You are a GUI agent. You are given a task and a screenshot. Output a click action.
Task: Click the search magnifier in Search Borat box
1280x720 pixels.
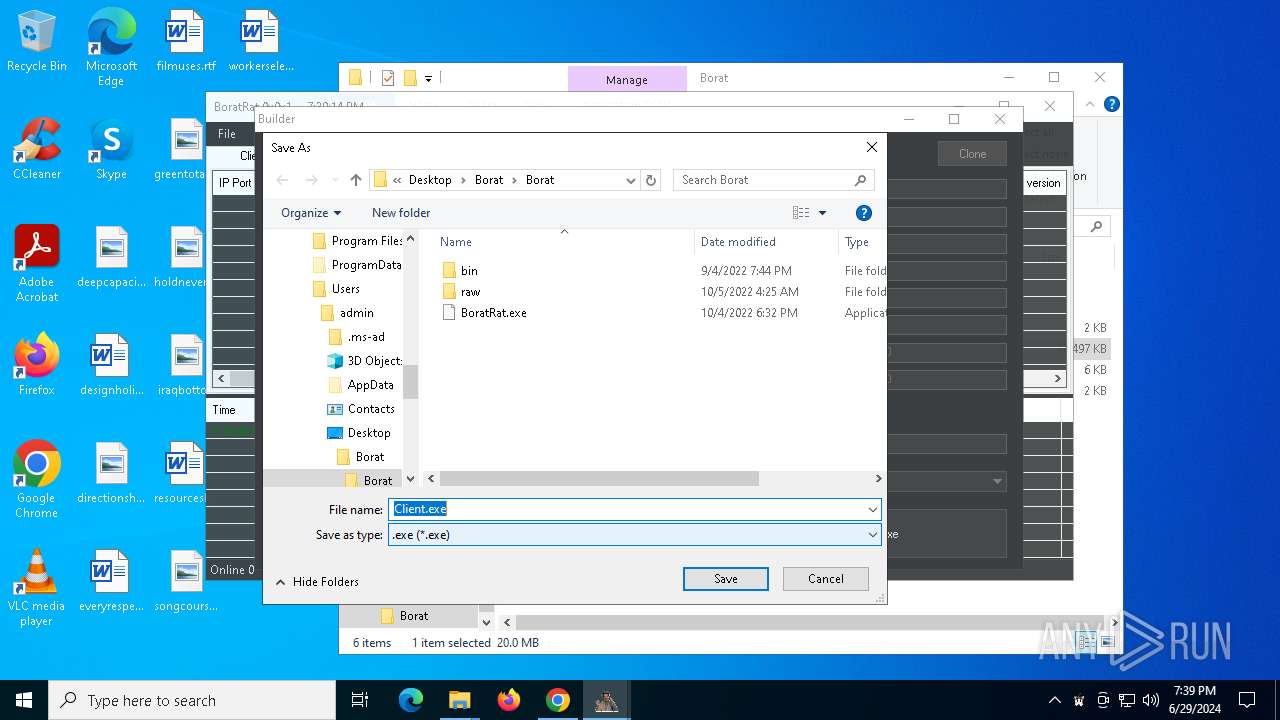click(x=860, y=180)
